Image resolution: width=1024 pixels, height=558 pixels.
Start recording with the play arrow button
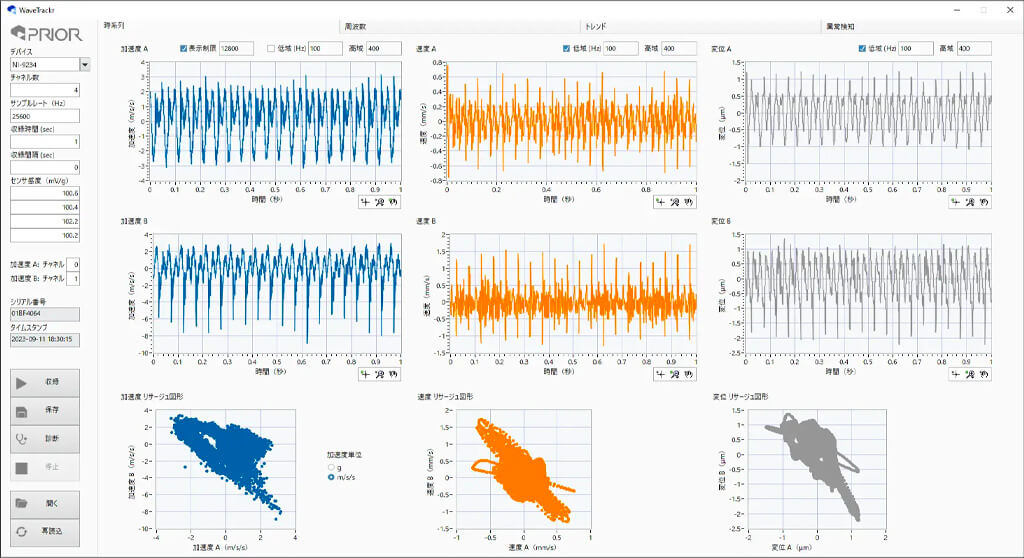click(x=44, y=383)
